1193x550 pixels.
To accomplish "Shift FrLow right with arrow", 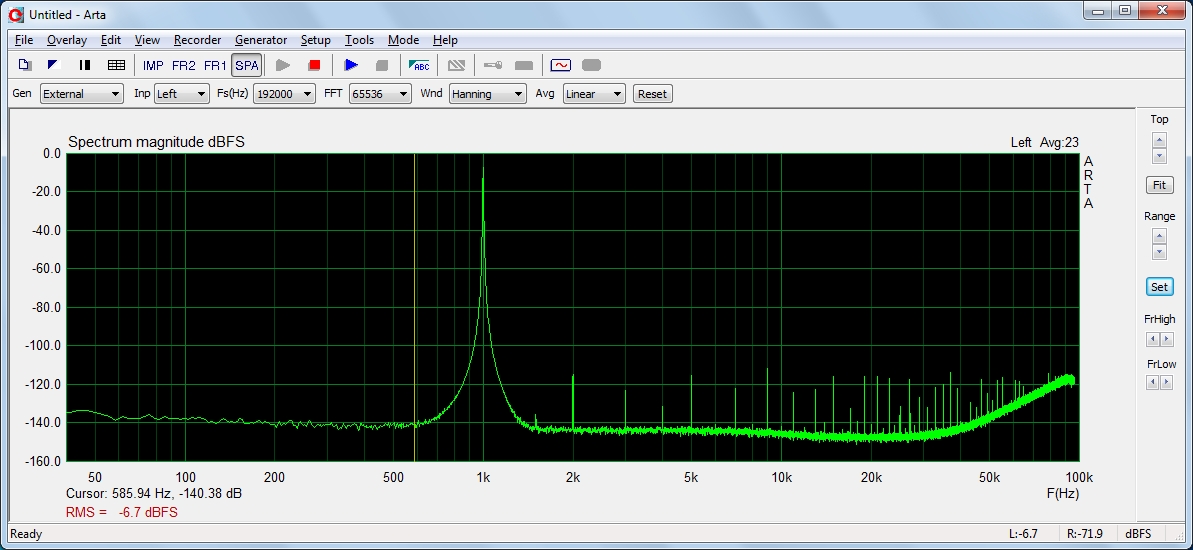I will (1166, 383).
